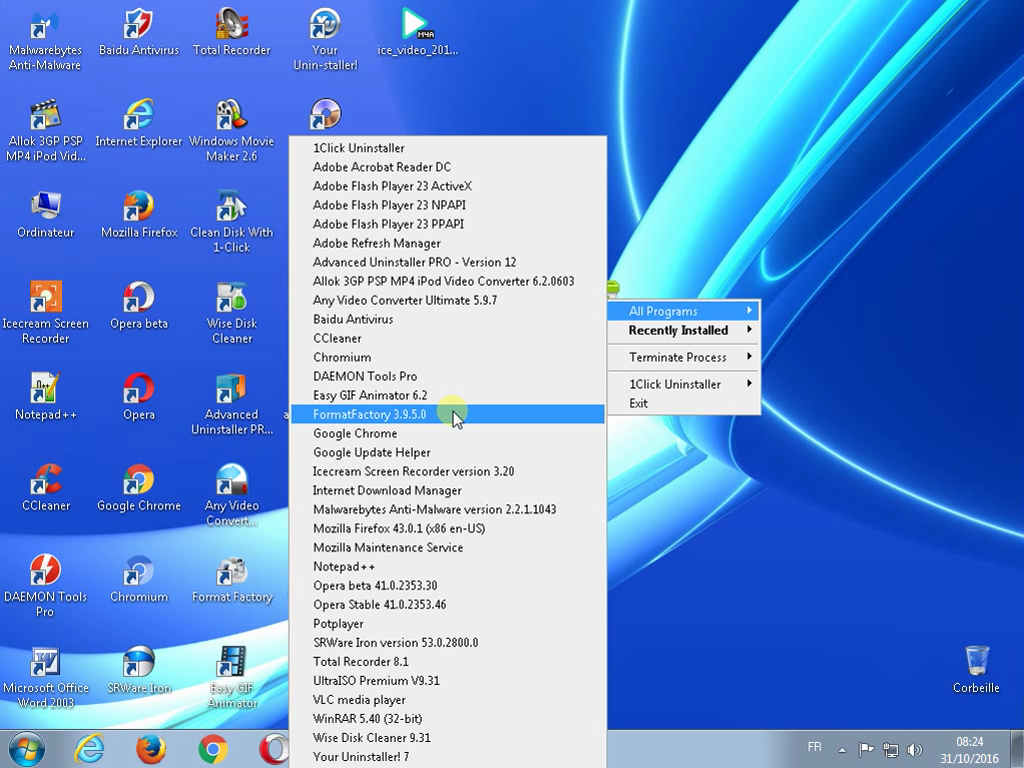Open Windows Movie Maker 2.6 shortcut
The image size is (1024, 768).
[231, 131]
